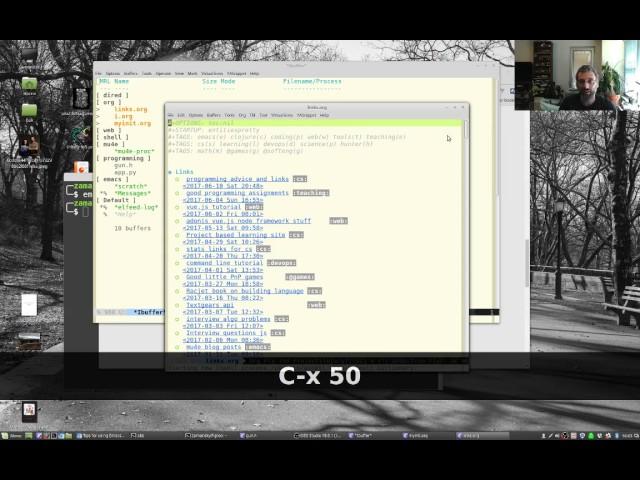Select app.py buffer in Ibuffer

tap(125, 172)
